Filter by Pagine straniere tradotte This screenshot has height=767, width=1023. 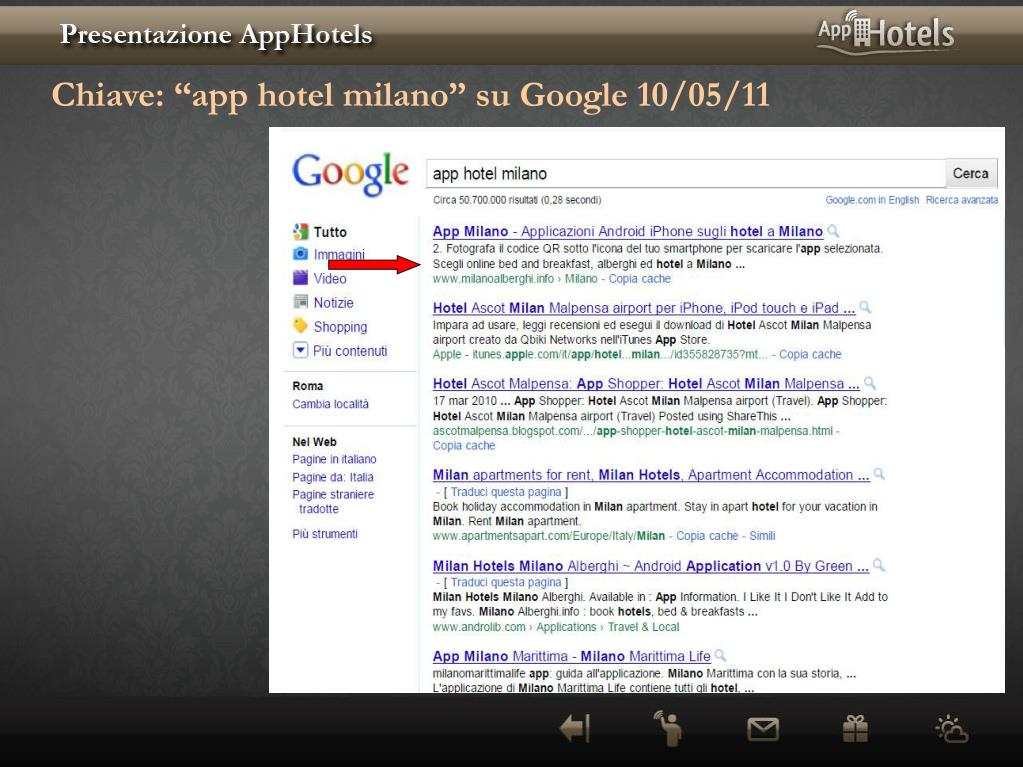(333, 502)
